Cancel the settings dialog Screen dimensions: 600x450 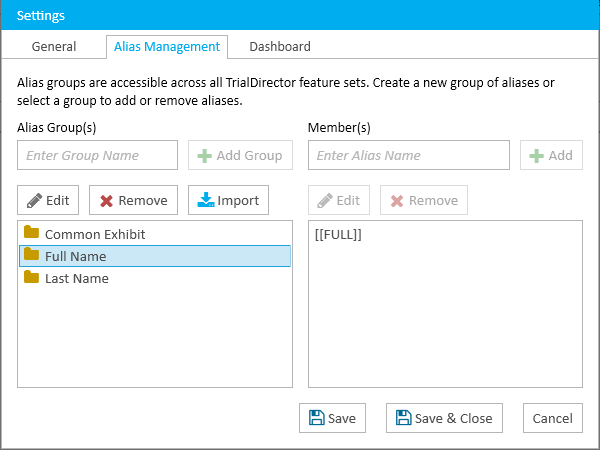(x=553, y=418)
